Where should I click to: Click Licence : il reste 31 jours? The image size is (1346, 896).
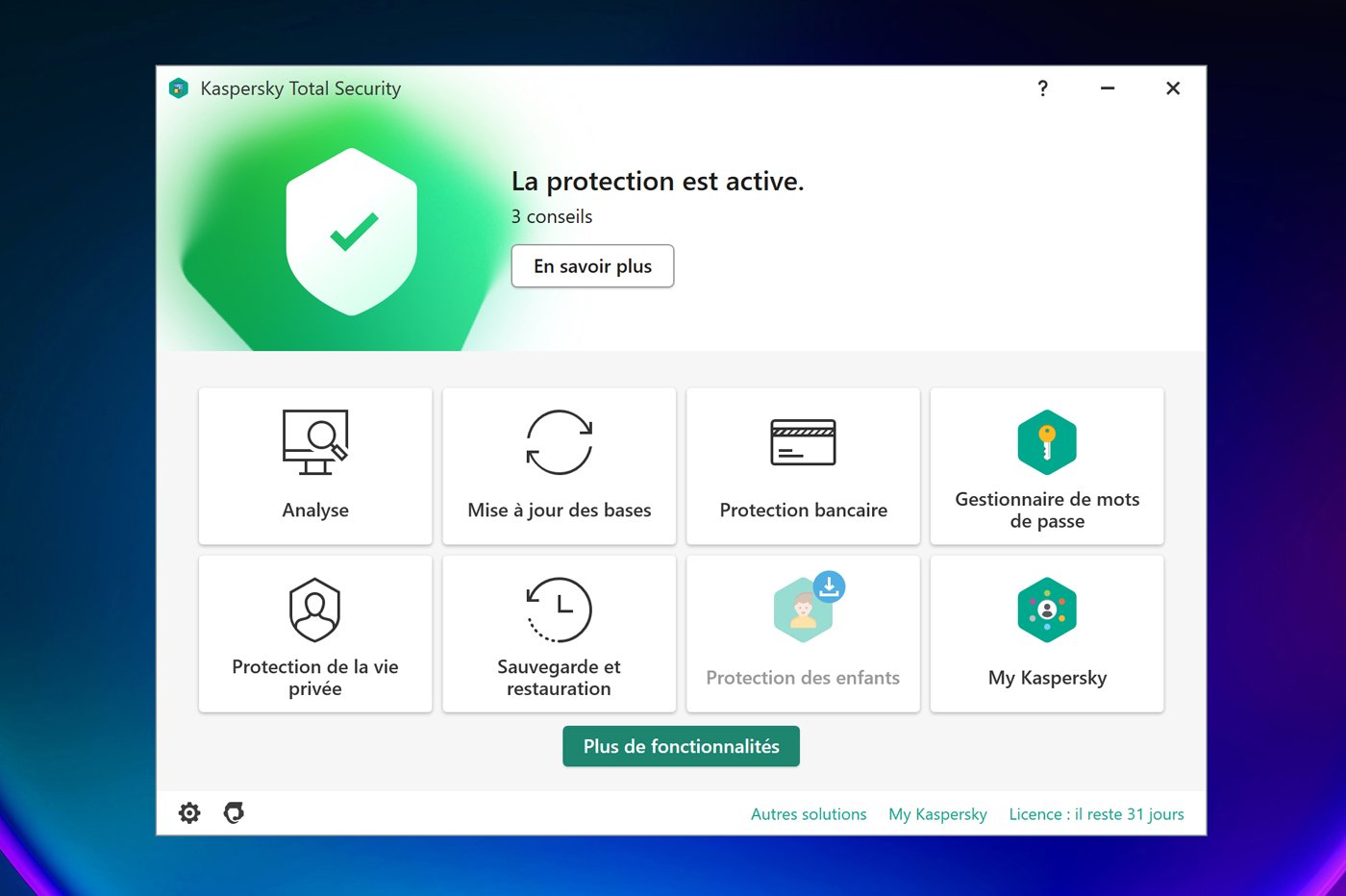tap(1096, 814)
